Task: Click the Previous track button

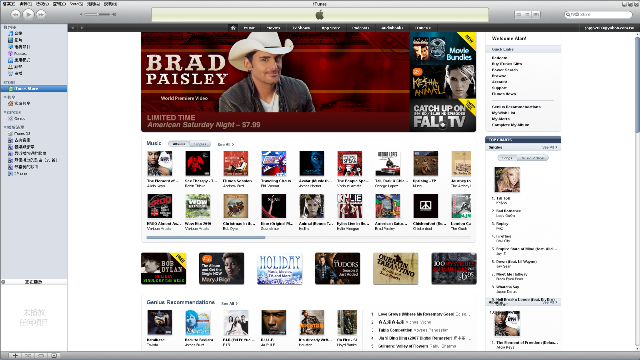Action: (x=16, y=14)
